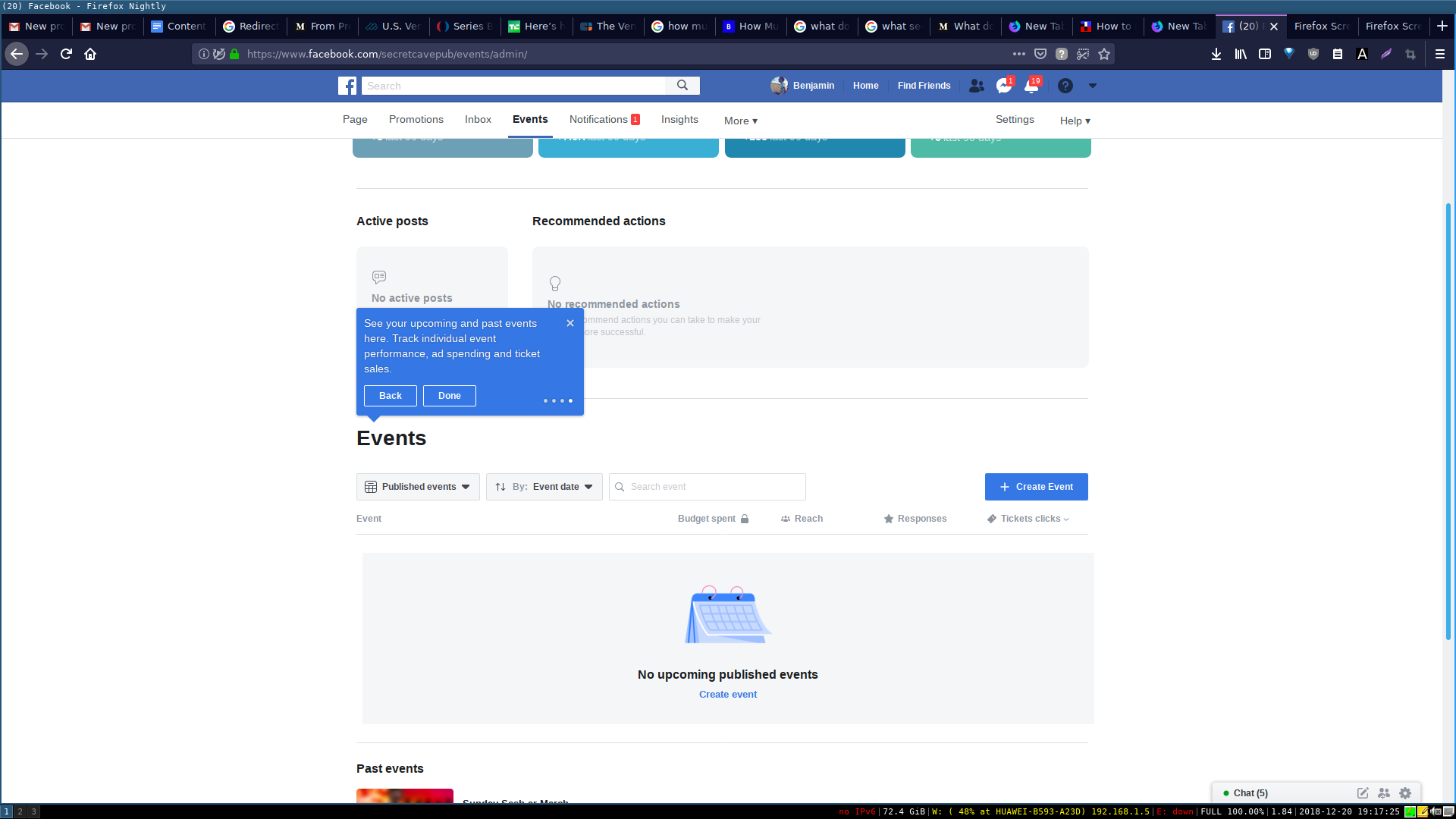Open the Help dropdown menu

[1075, 121]
